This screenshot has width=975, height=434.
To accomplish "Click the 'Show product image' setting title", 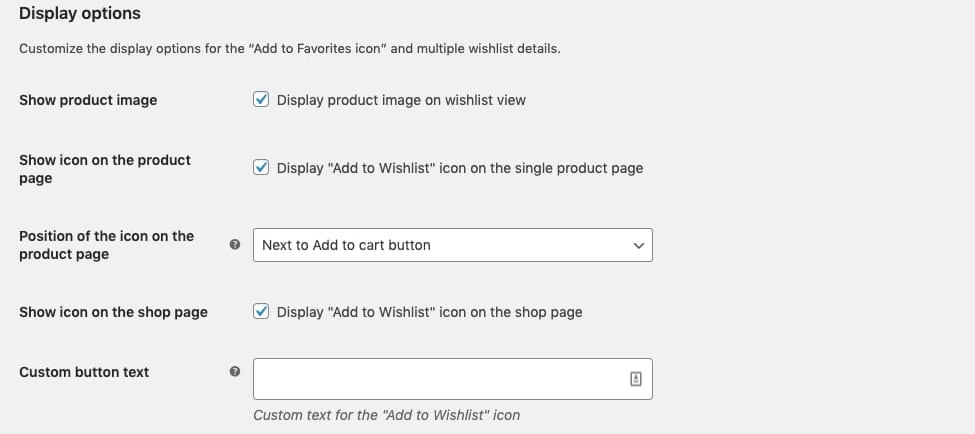I will tap(88, 100).
